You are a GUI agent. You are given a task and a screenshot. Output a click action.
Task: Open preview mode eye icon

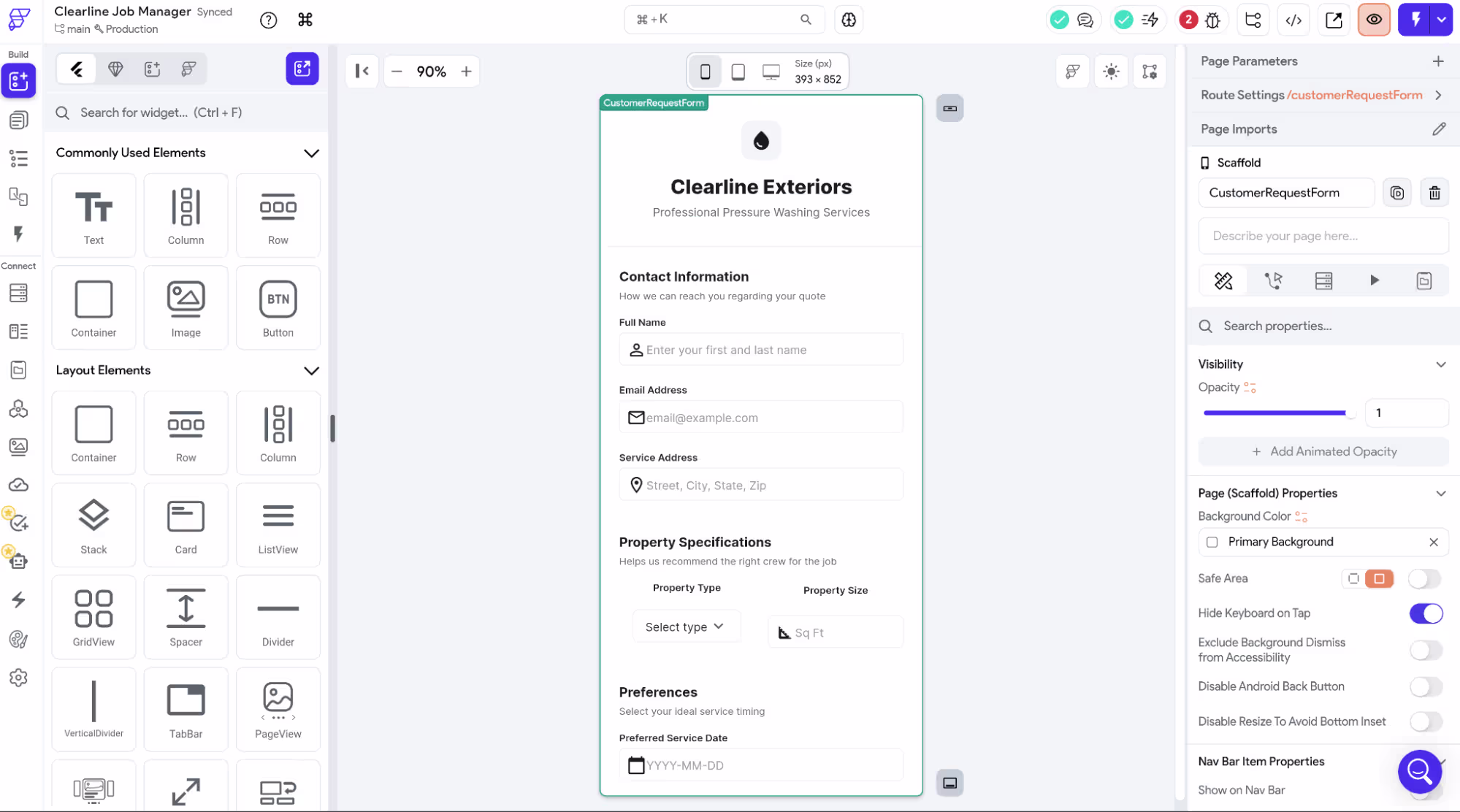[1374, 20]
